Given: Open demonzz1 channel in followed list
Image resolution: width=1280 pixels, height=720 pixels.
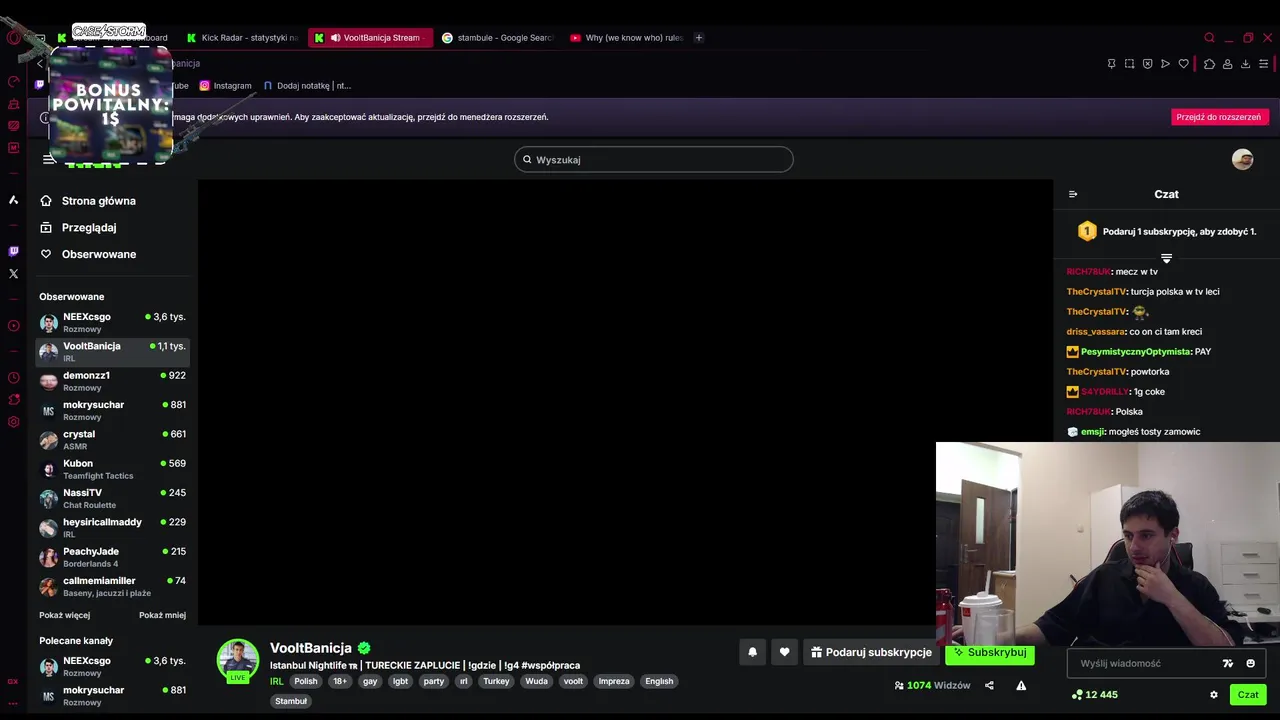Looking at the screenshot, I should (x=112, y=381).
